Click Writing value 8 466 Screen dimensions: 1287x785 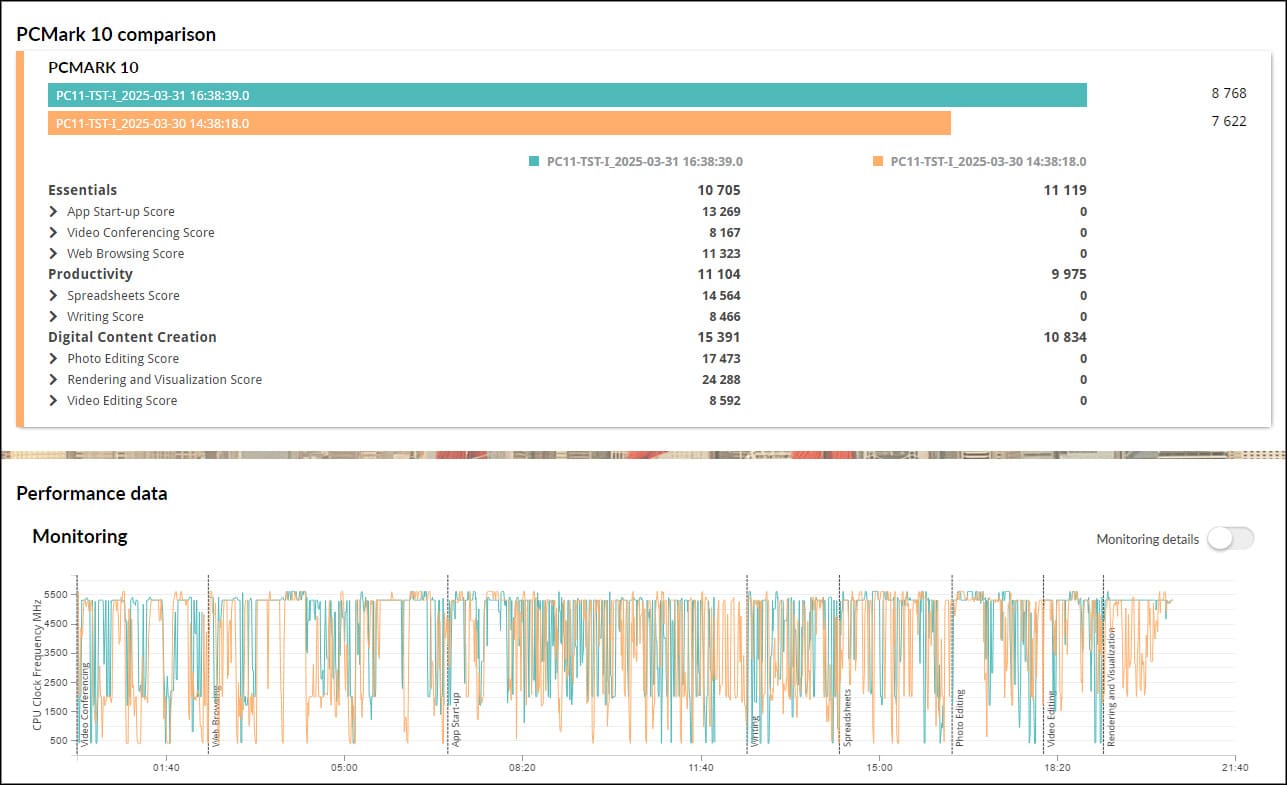[725, 317]
